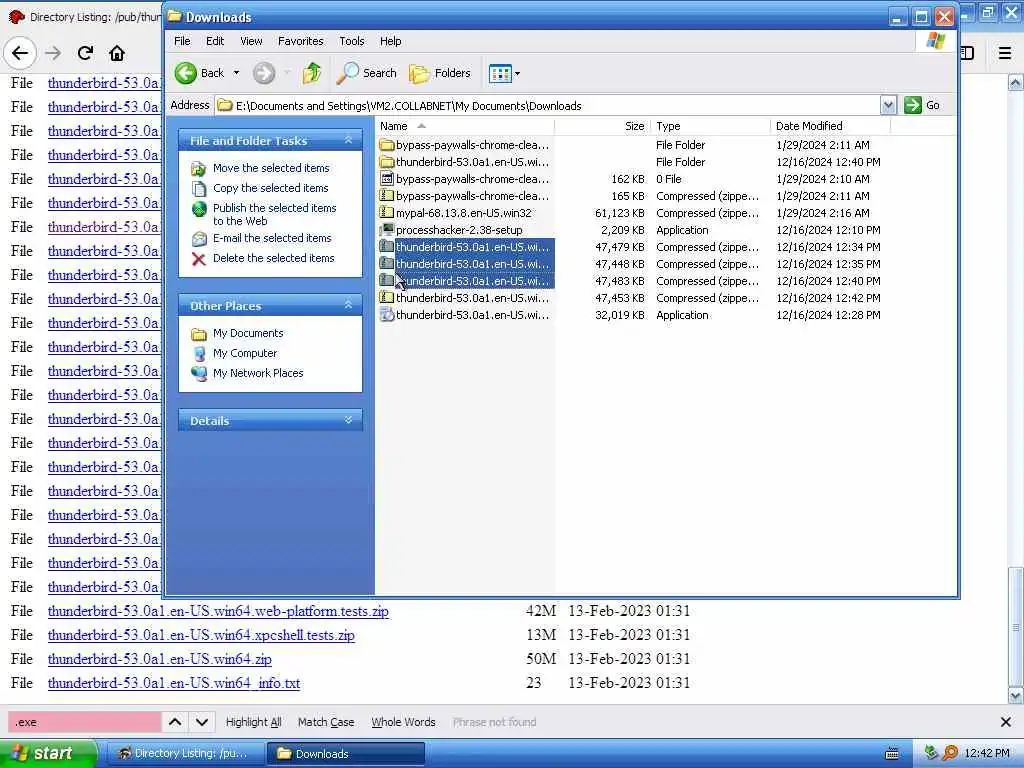Open thunderbird win64_info.txt link
Viewport: 1024px width, 768px height.
point(174,683)
